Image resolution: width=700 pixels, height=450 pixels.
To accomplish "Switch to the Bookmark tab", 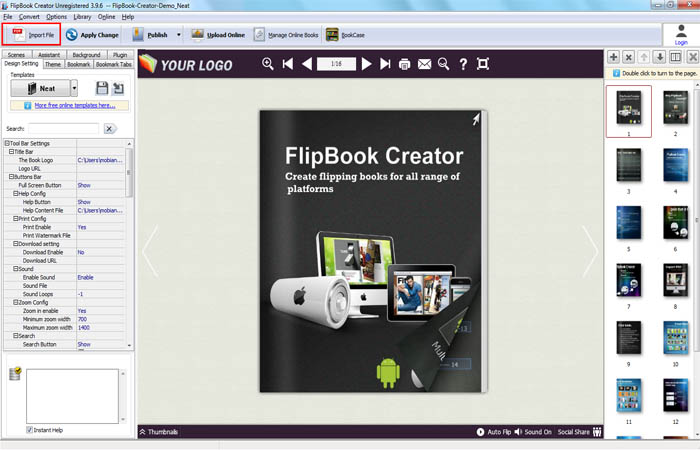I will pyautogui.click(x=79, y=64).
